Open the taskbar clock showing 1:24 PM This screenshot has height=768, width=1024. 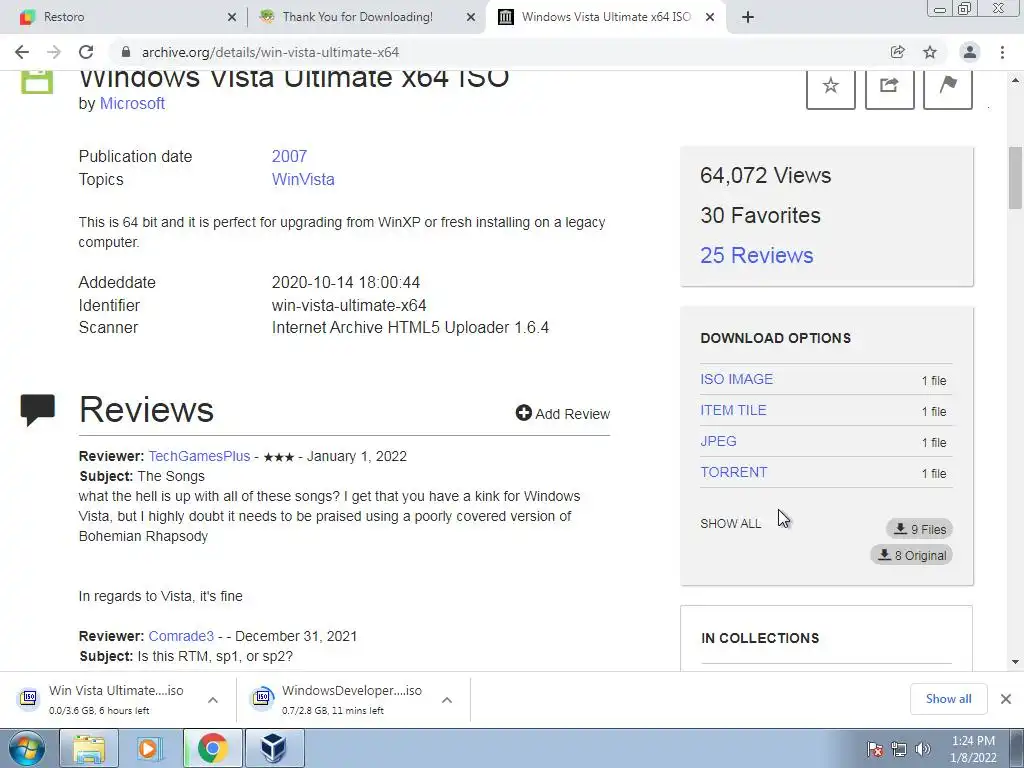click(x=973, y=749)
